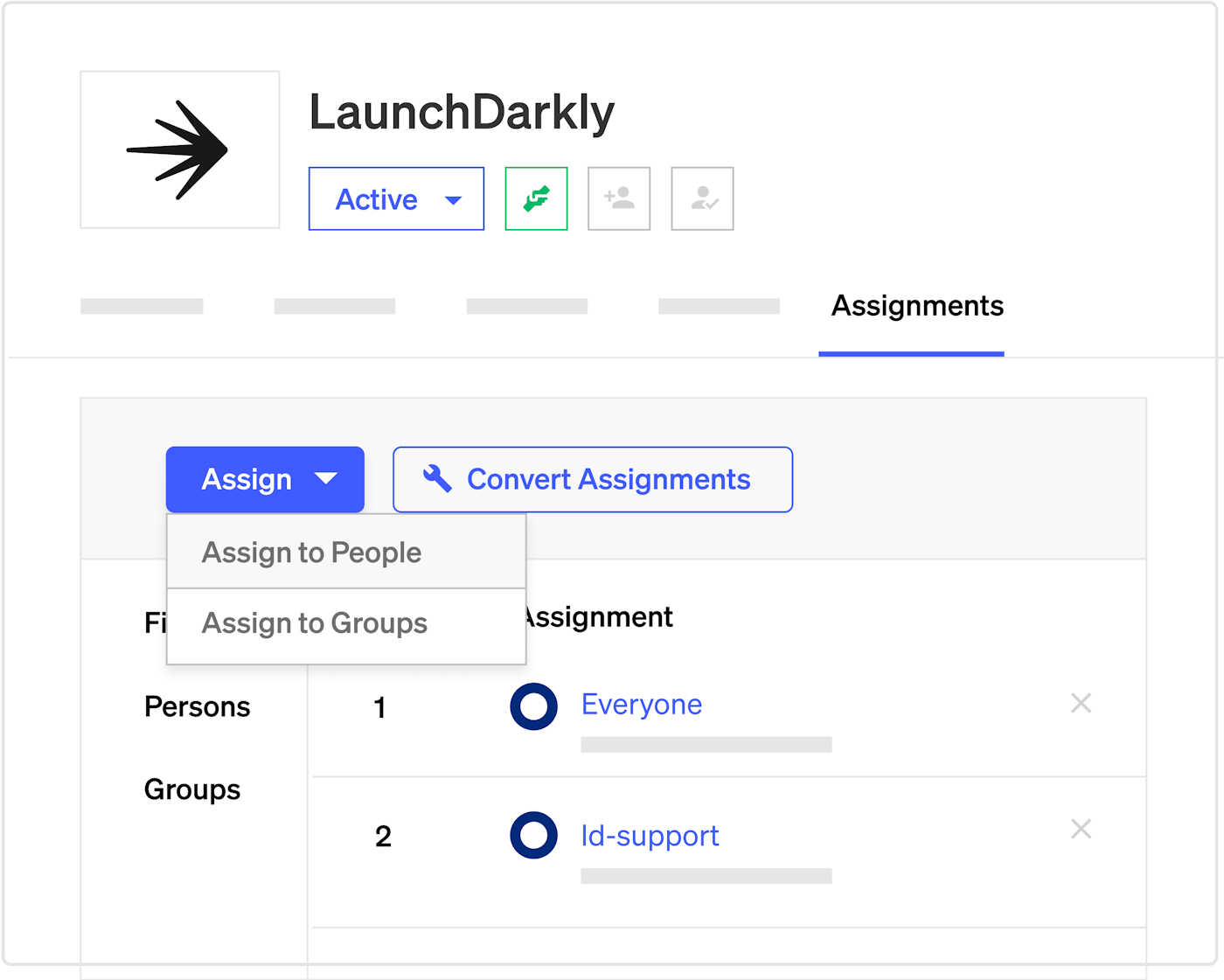
Task: Filter assignments by Groups
Action: point(192,789)
